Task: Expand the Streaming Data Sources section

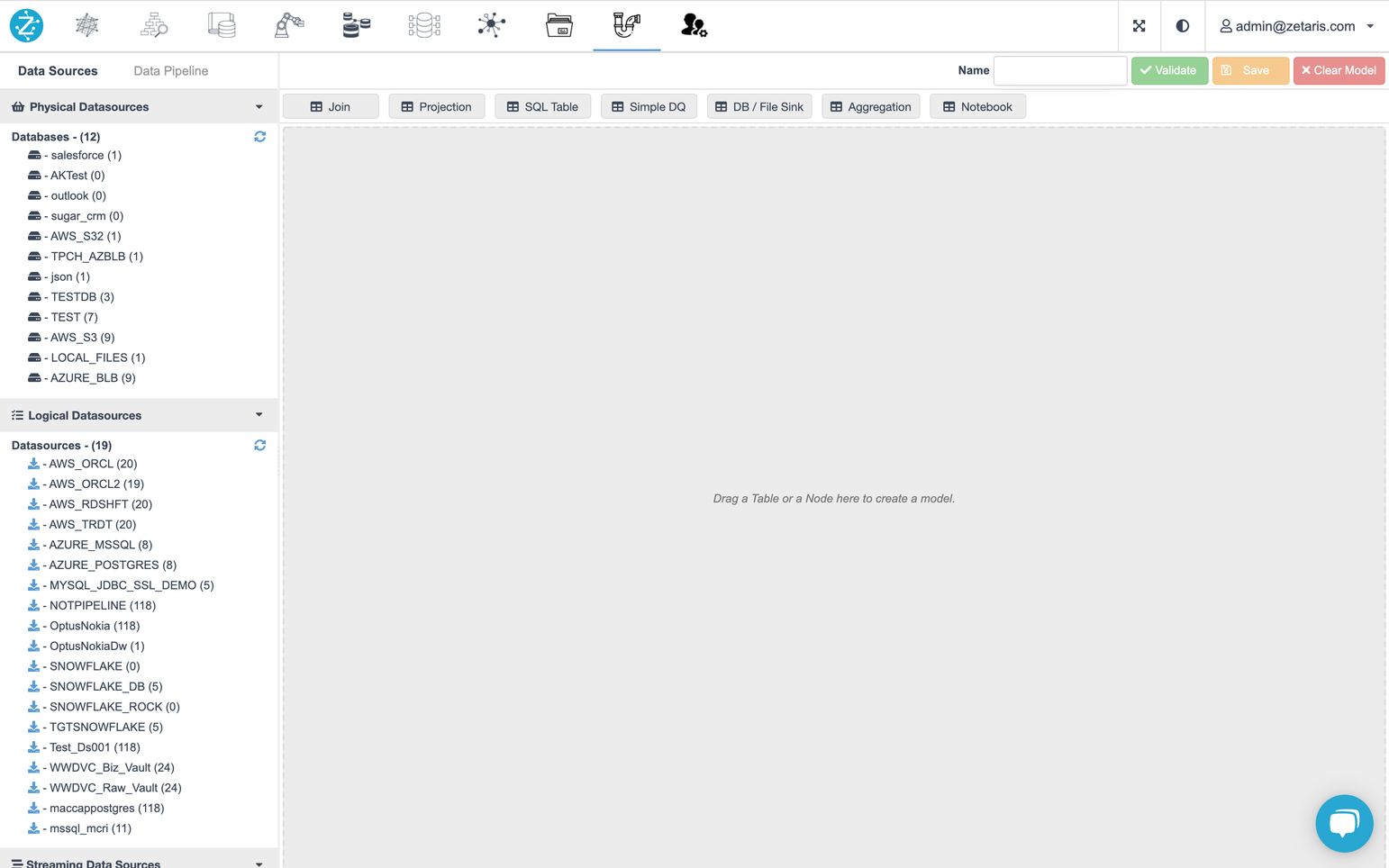Action: (x=259, y=862)
